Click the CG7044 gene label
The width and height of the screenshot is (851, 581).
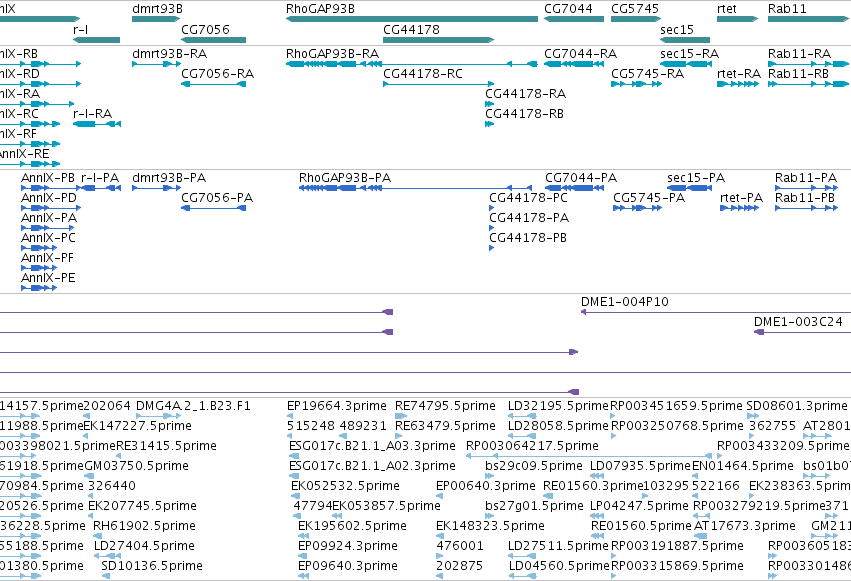pos(568,9)
